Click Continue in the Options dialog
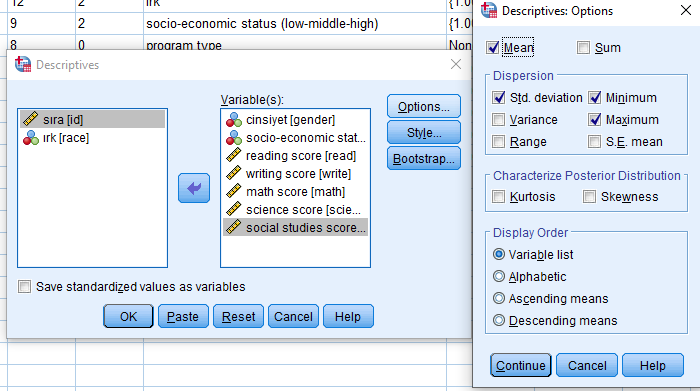 pyautogui.click(x=521, y=366)
